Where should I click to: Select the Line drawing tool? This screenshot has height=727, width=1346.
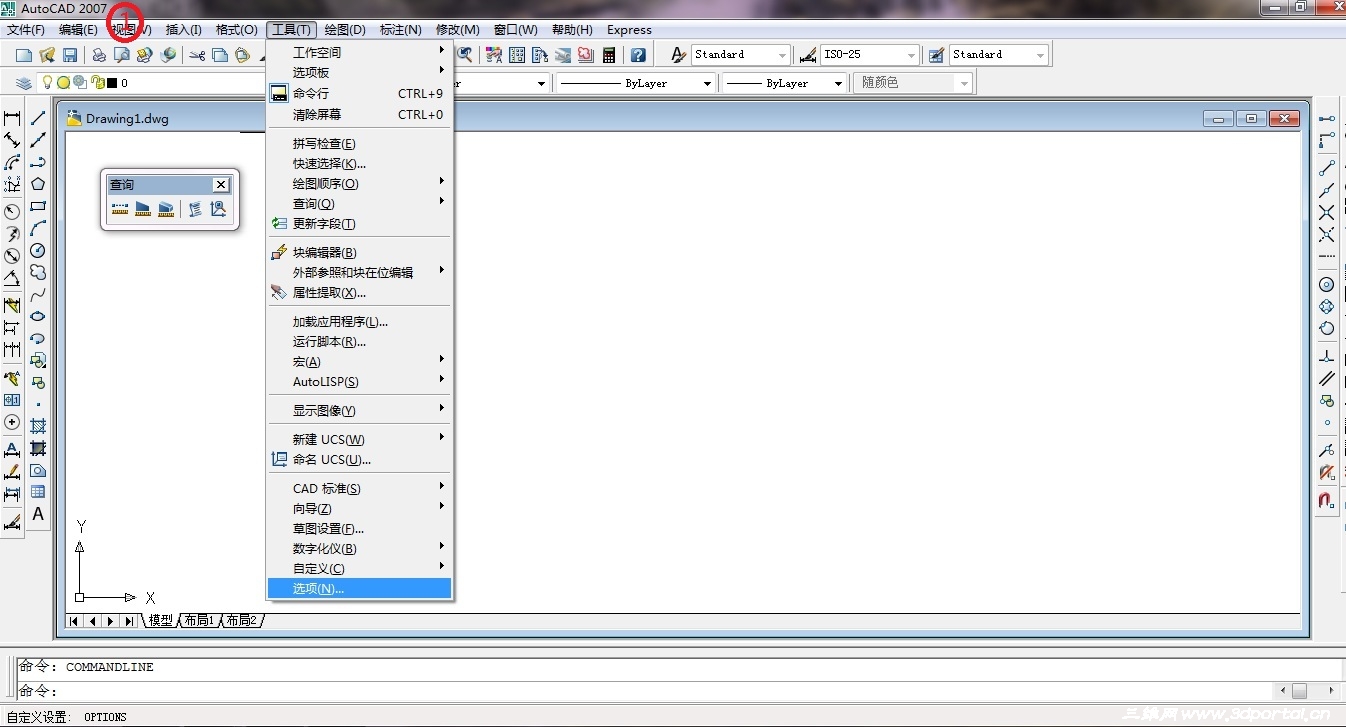point(38,119)
